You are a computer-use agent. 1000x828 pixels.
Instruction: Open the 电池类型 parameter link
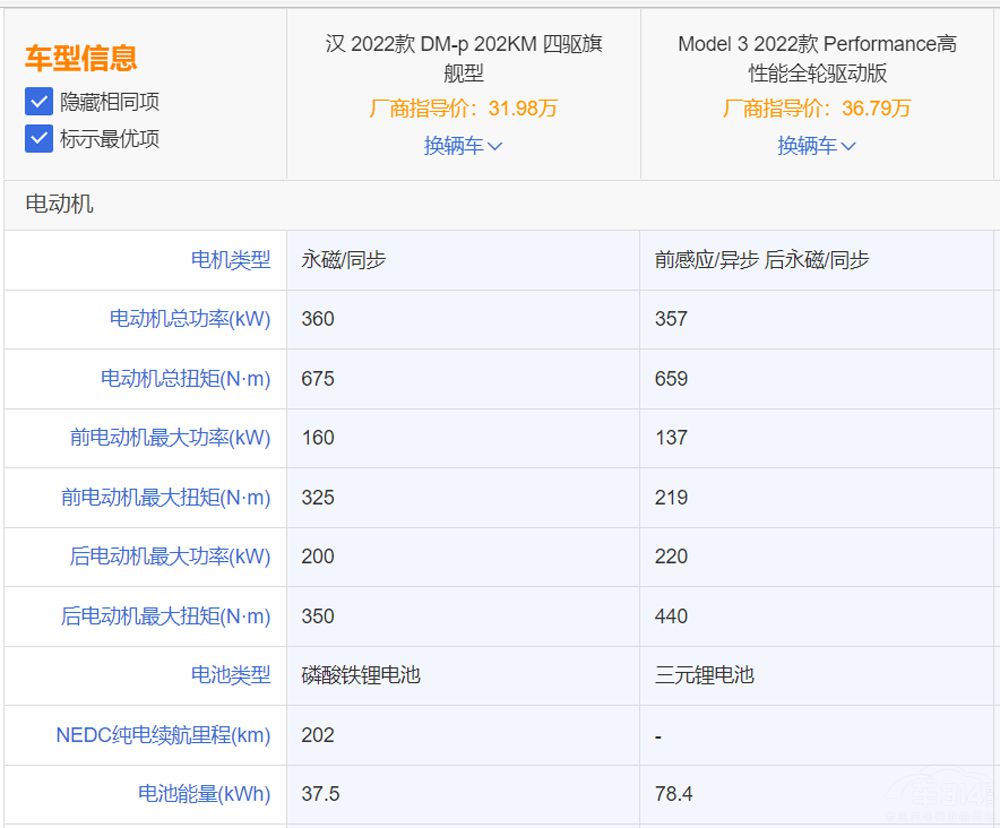232,676
